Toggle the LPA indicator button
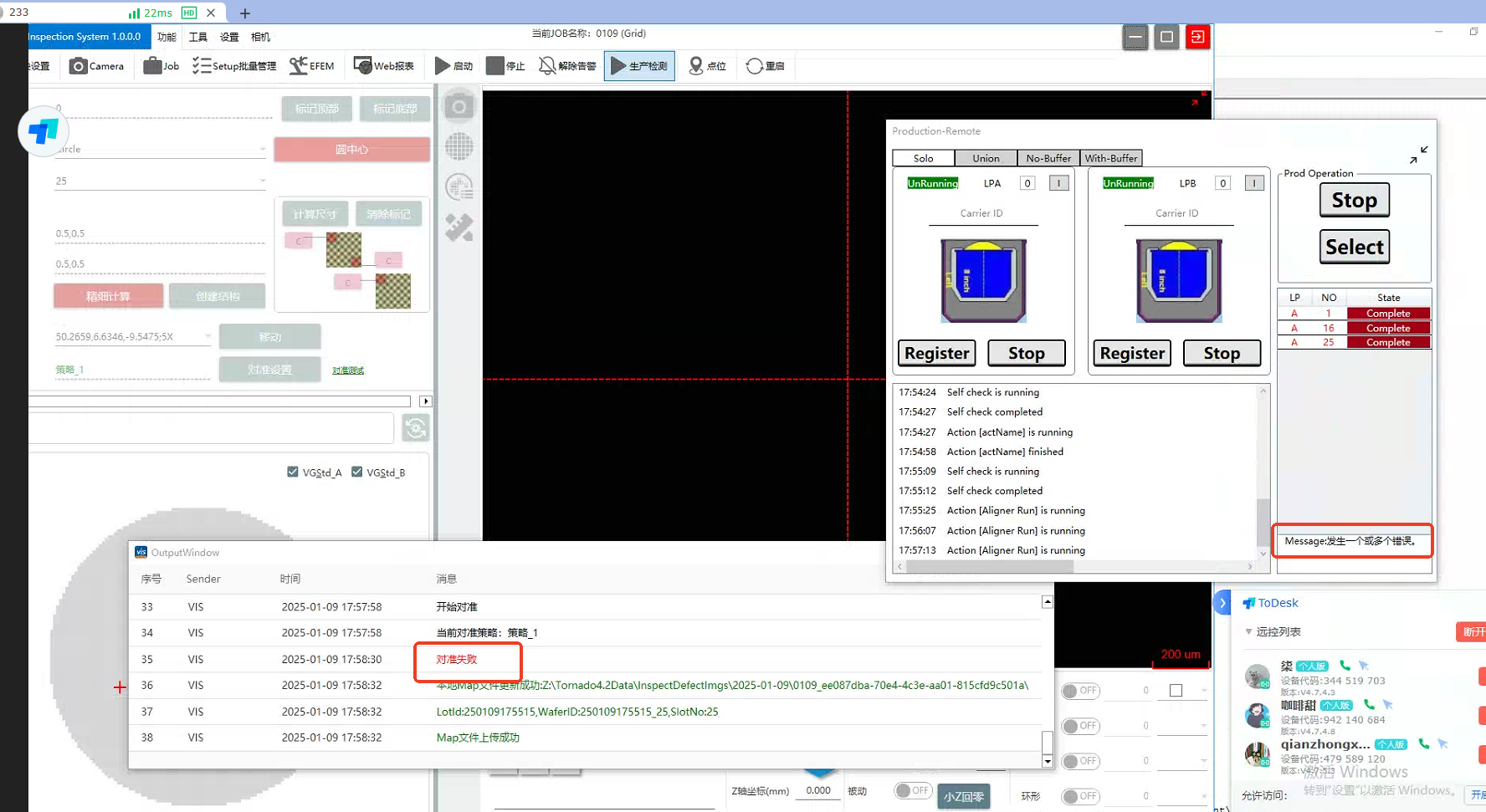 pyautogui.click(x=1058, y=183)
